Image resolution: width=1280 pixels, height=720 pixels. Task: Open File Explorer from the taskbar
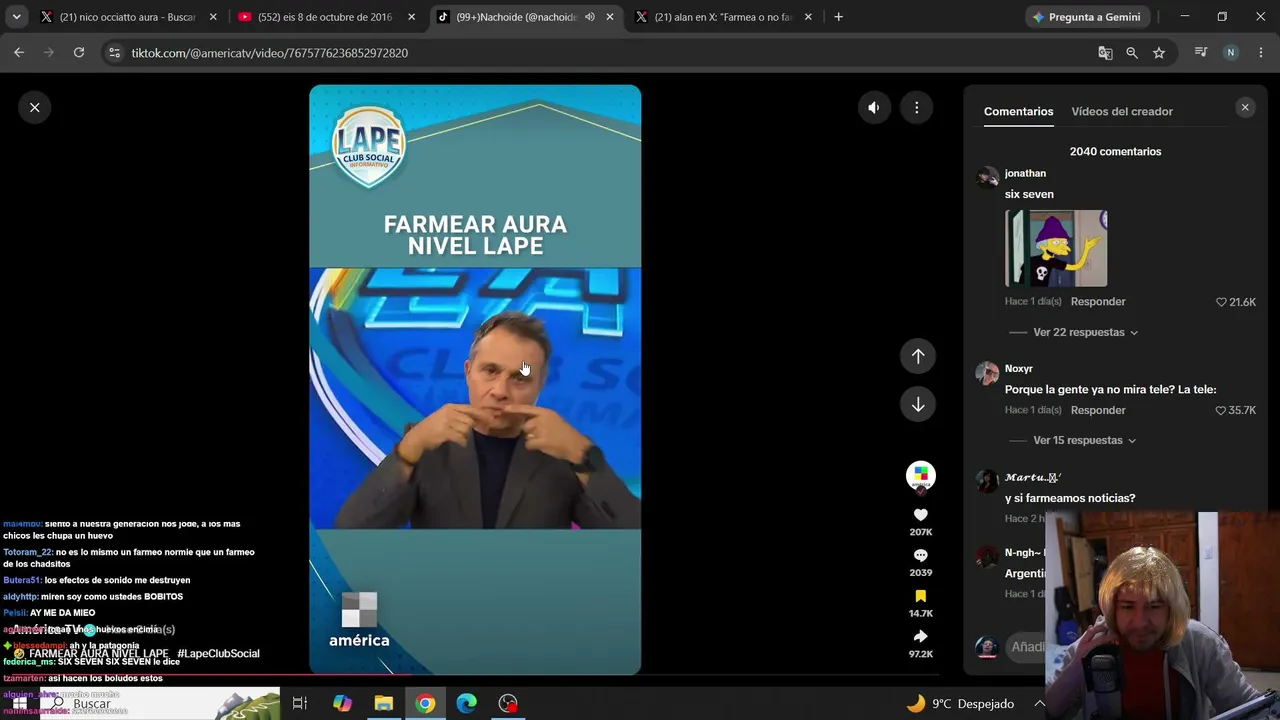384,703
